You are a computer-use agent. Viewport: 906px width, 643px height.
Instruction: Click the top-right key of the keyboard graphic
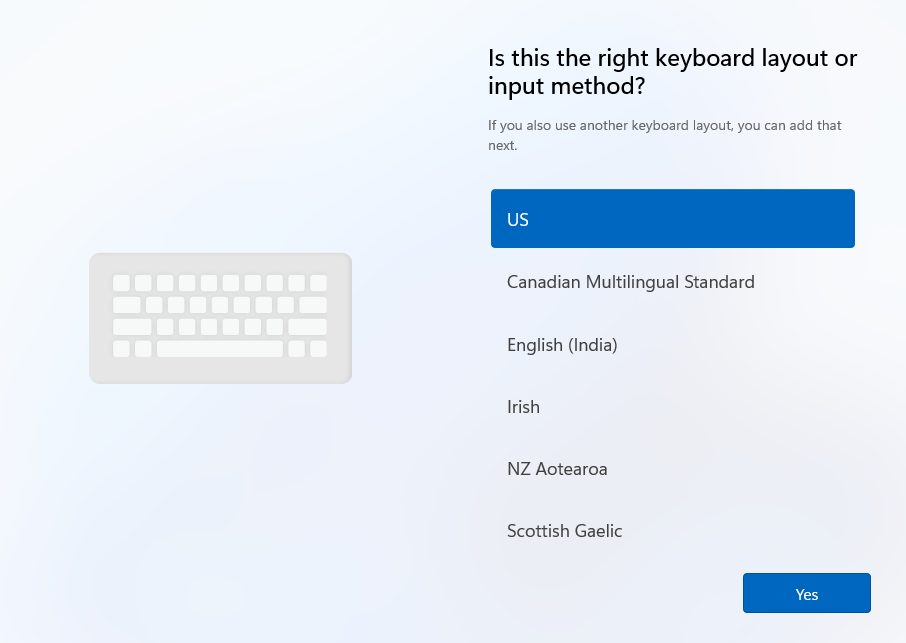319,283
